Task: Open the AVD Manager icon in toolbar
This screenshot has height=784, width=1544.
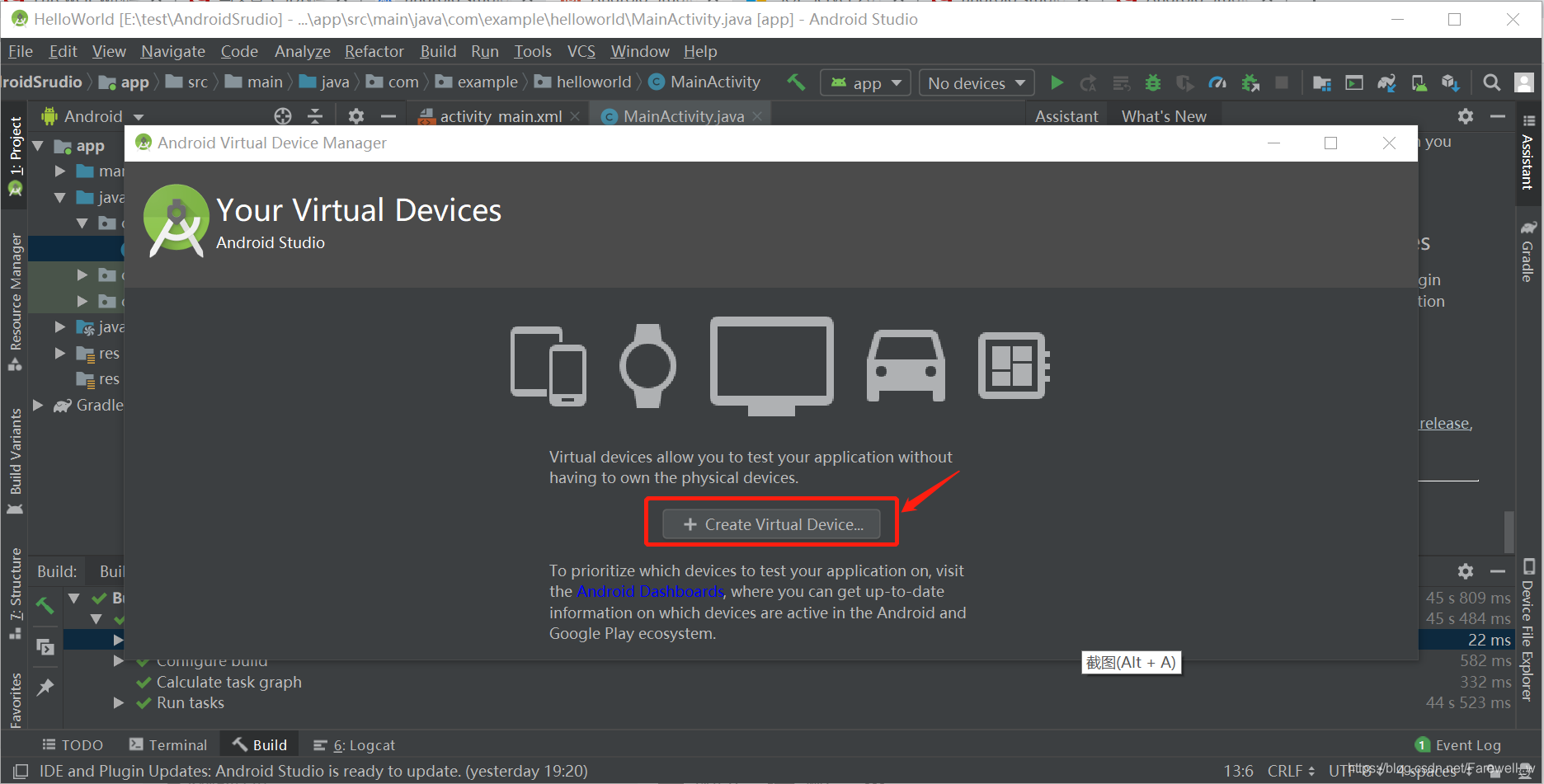Action: 1419,82
